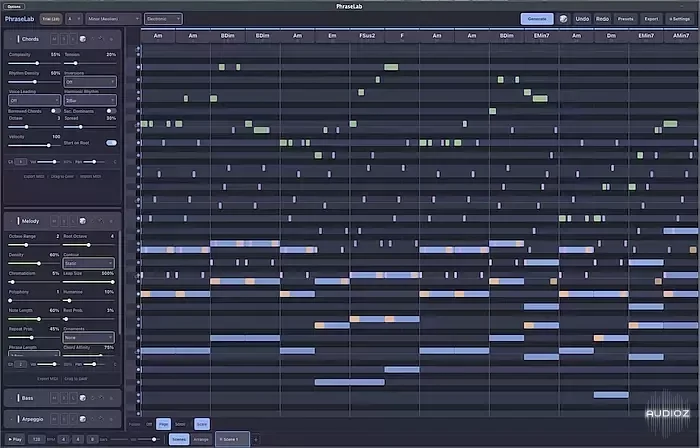Open Settings in the top bar
This screenshot has width=700, height=448.
680,19
